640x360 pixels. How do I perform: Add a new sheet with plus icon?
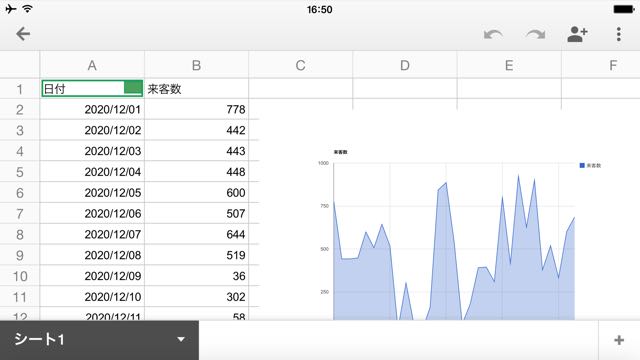[x=619, y=340]
